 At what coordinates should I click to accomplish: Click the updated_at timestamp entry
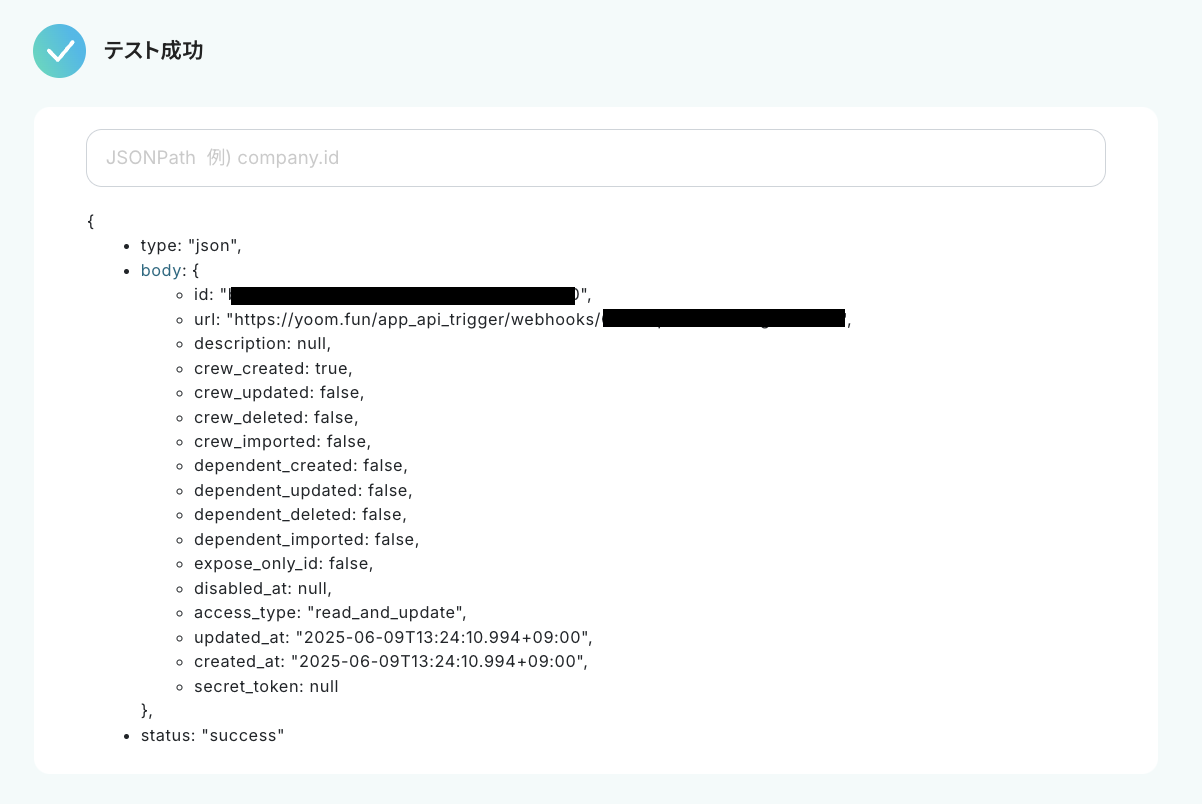[393, 637]
